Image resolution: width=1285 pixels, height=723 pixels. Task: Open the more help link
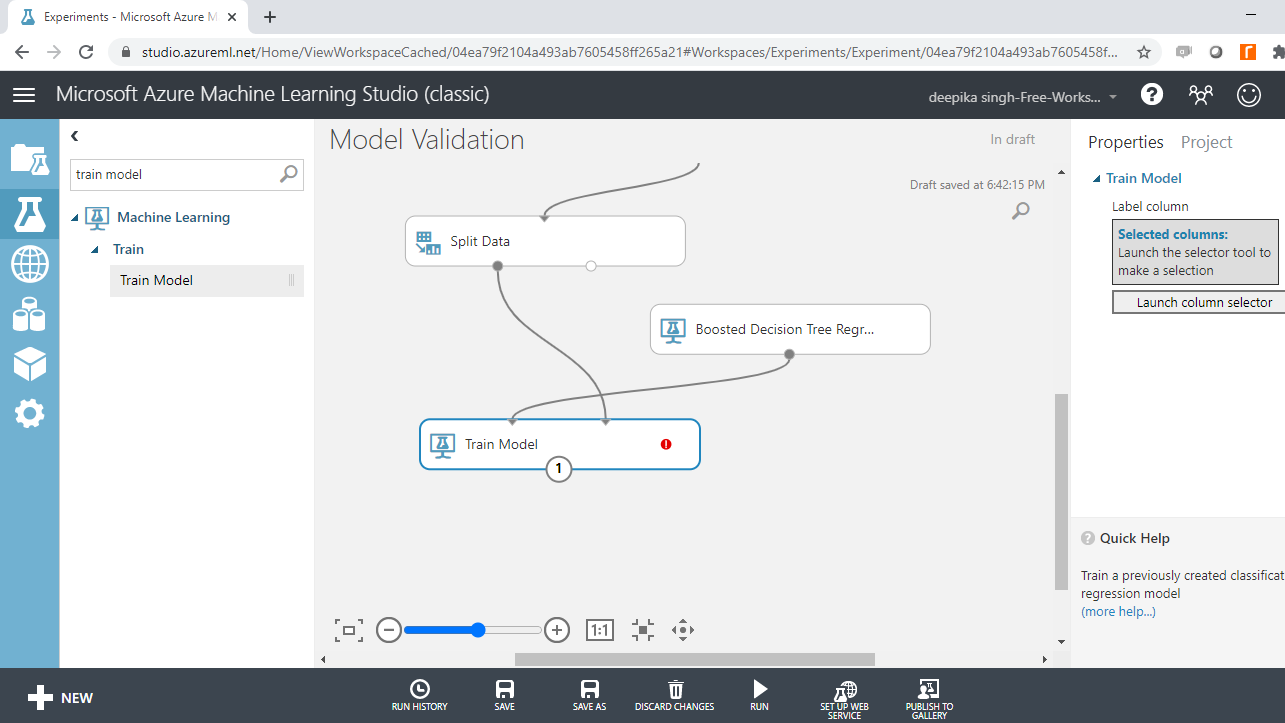1118,611
